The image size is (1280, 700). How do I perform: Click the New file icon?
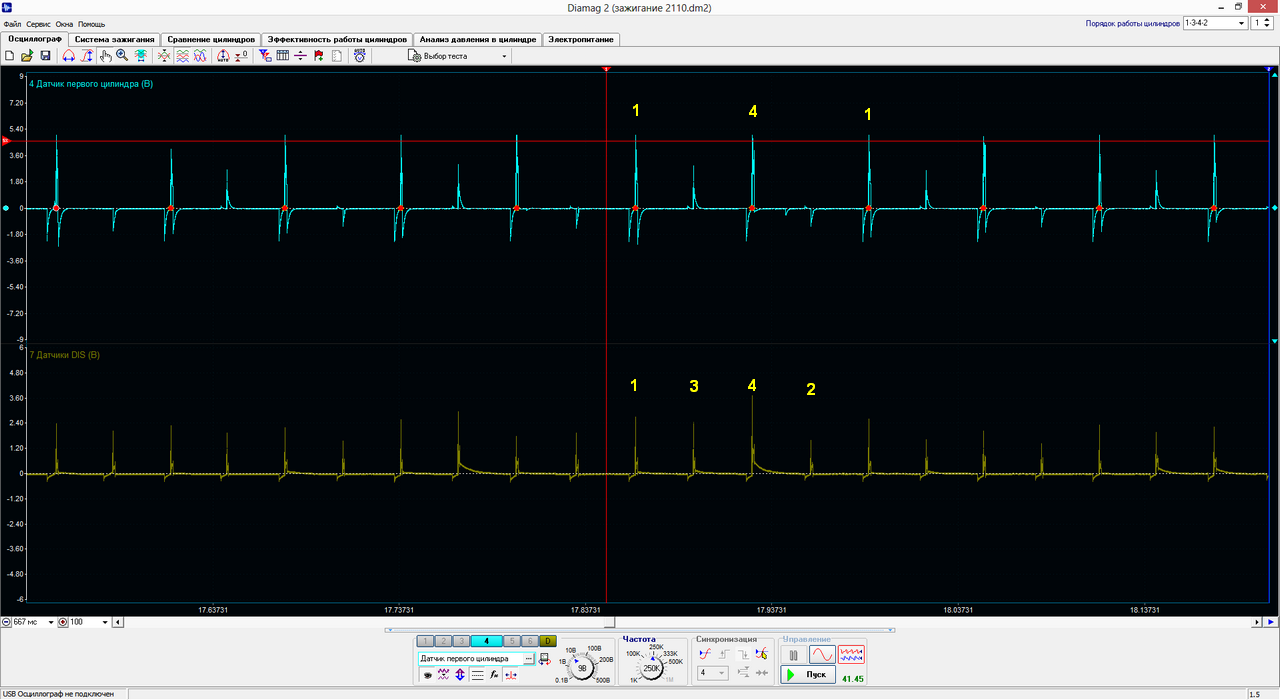point(9,56)
